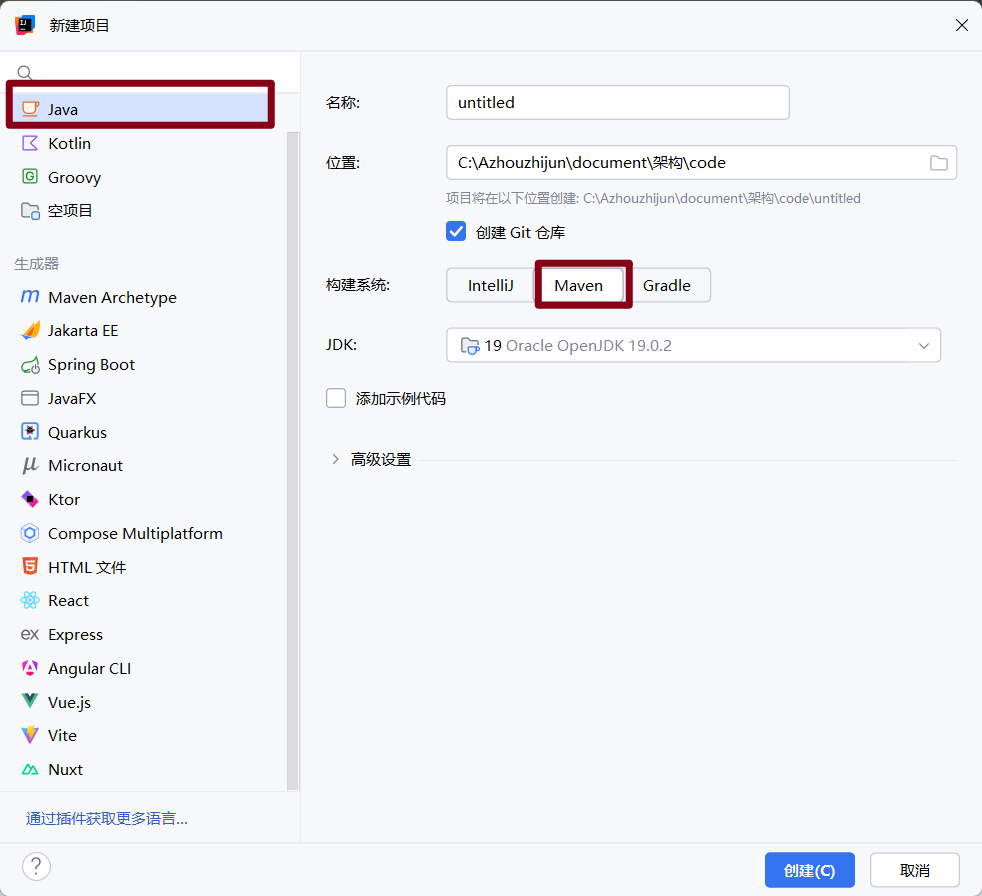Select the Compose Multiplatform label text

tap(135, 533)
